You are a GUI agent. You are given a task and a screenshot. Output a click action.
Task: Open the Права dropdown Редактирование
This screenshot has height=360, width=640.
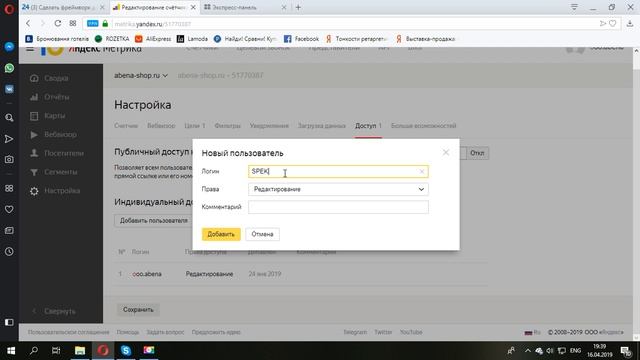point(338,189)
